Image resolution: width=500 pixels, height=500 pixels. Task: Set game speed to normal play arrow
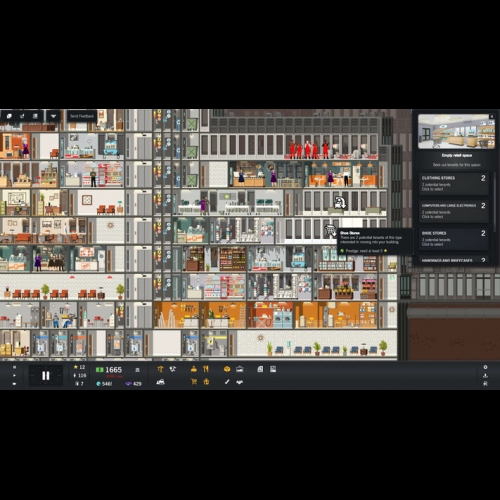click(14, 375)
